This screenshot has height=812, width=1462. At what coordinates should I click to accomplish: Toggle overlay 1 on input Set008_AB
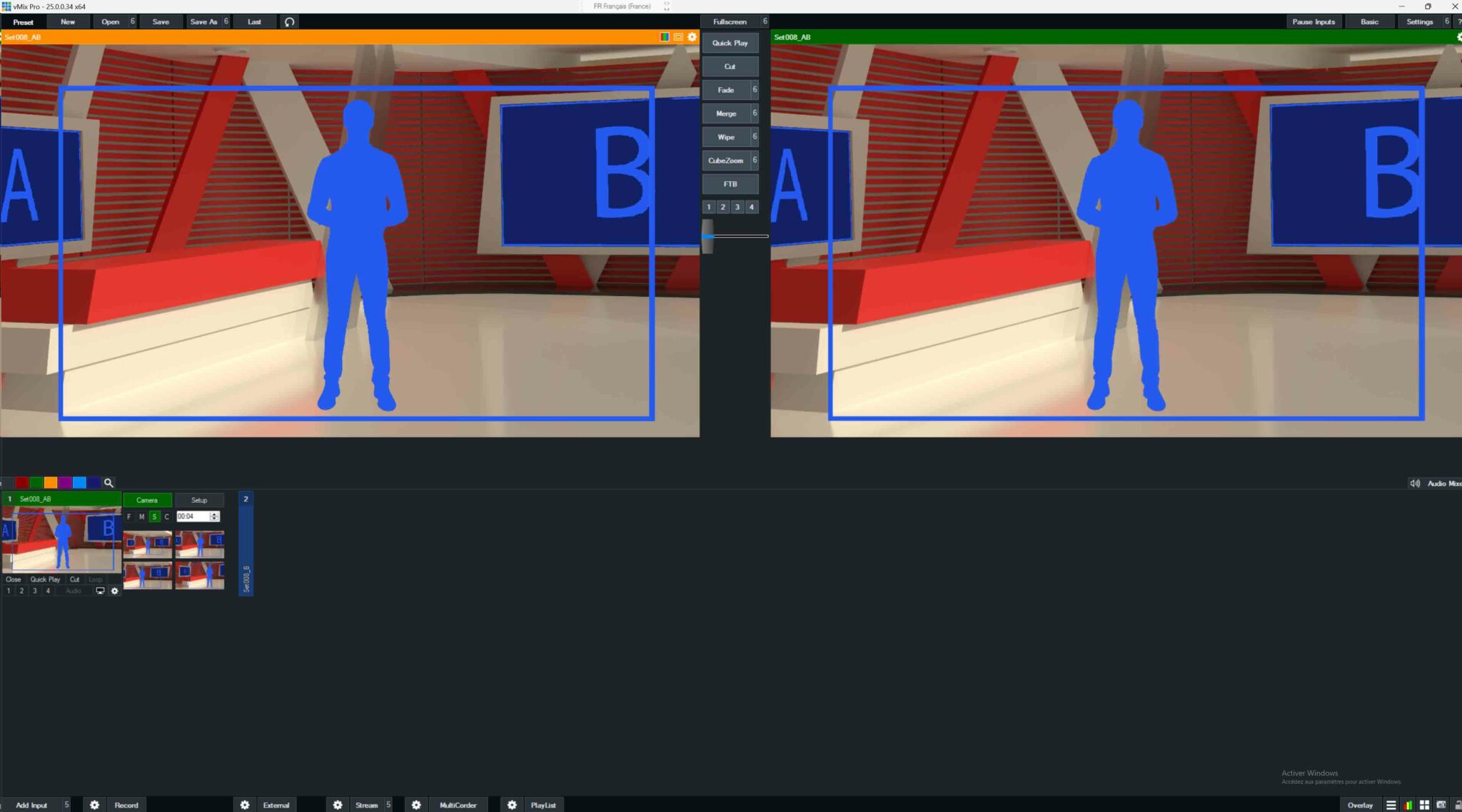pyautogui.click(x=9, y=591)
